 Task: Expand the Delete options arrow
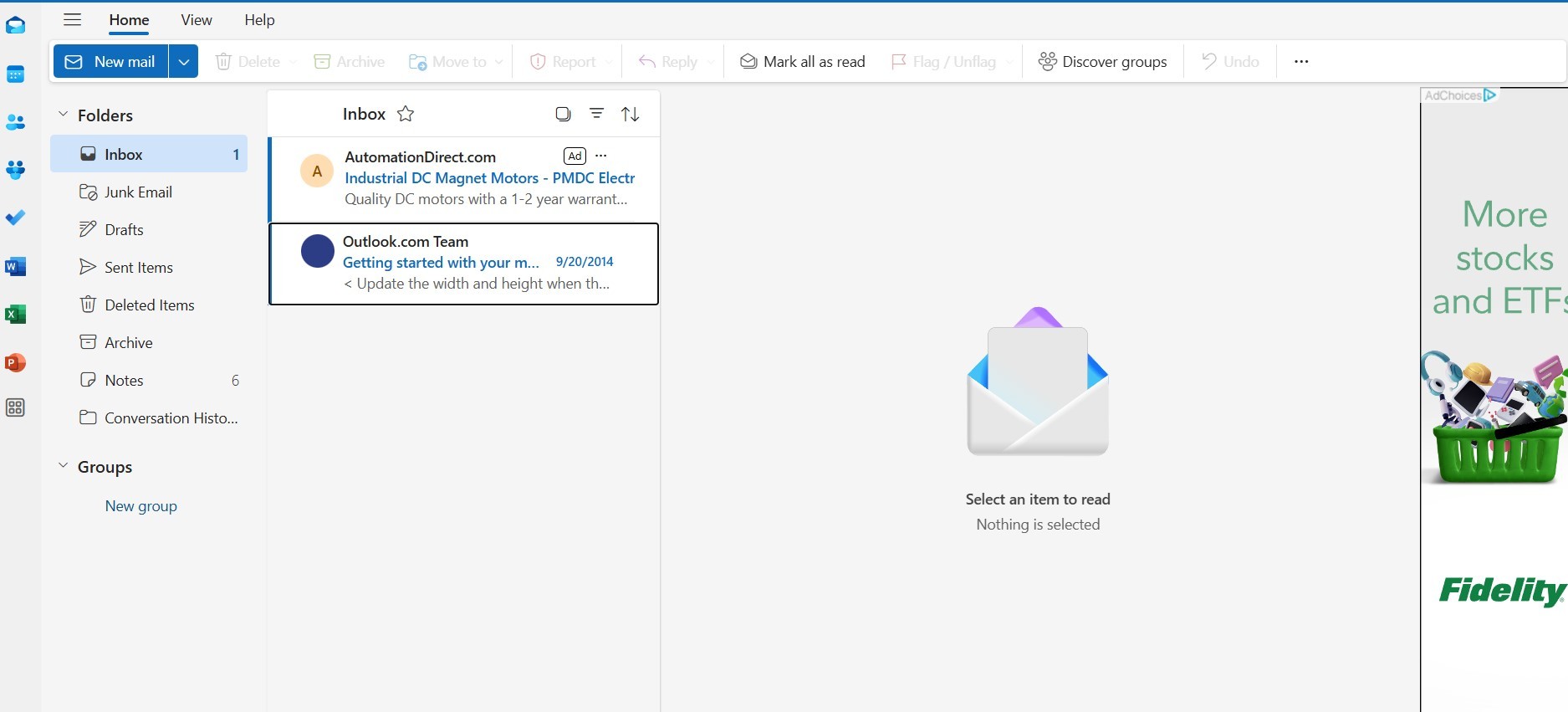(293, 62)
